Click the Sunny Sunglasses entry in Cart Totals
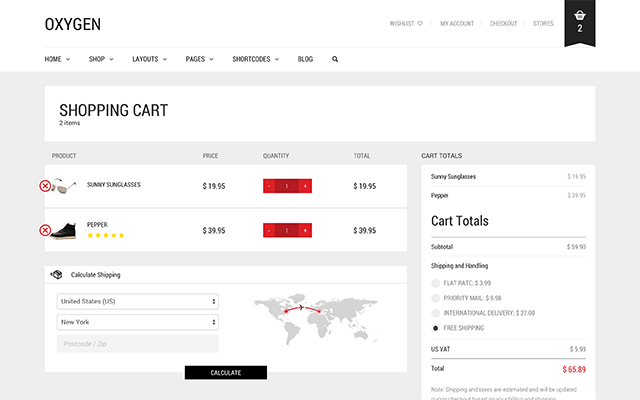This screenshot has height=400, width=640. click(453, 177)
